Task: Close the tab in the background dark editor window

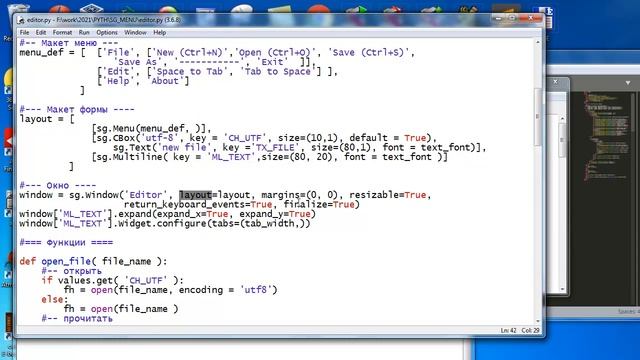Action: (555, 82)
